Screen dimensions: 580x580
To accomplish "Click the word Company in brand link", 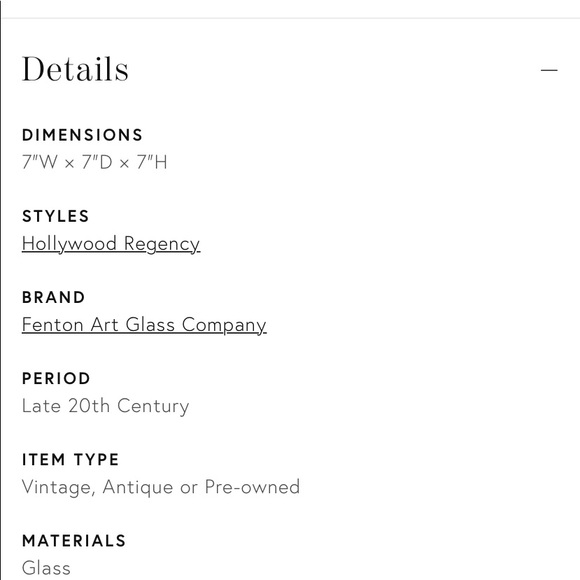I will click(x=224, y=325).
